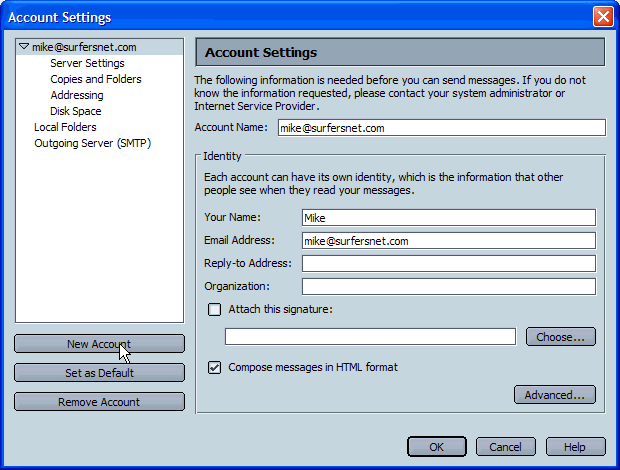Open Advanced identity settings
620x470 pixels.
pos(554,395)
